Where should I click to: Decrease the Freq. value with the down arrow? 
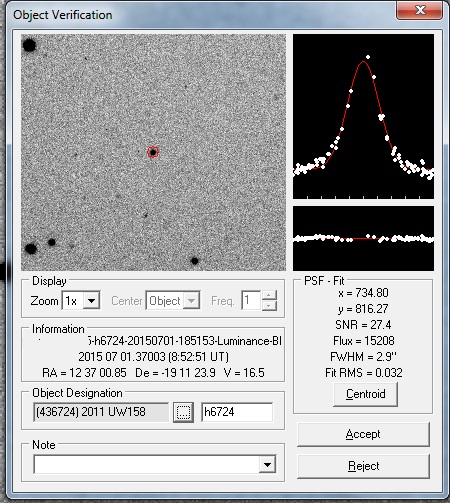(x=269, y=306)
